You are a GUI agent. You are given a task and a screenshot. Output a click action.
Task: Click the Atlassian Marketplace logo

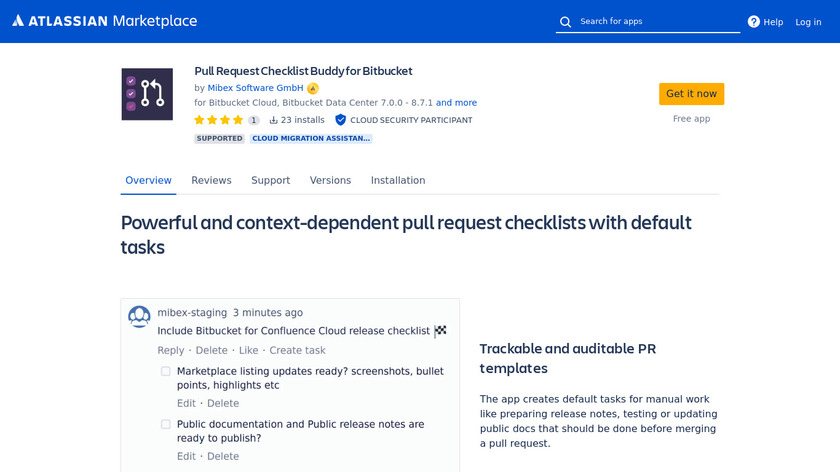[x=105, y=21]
